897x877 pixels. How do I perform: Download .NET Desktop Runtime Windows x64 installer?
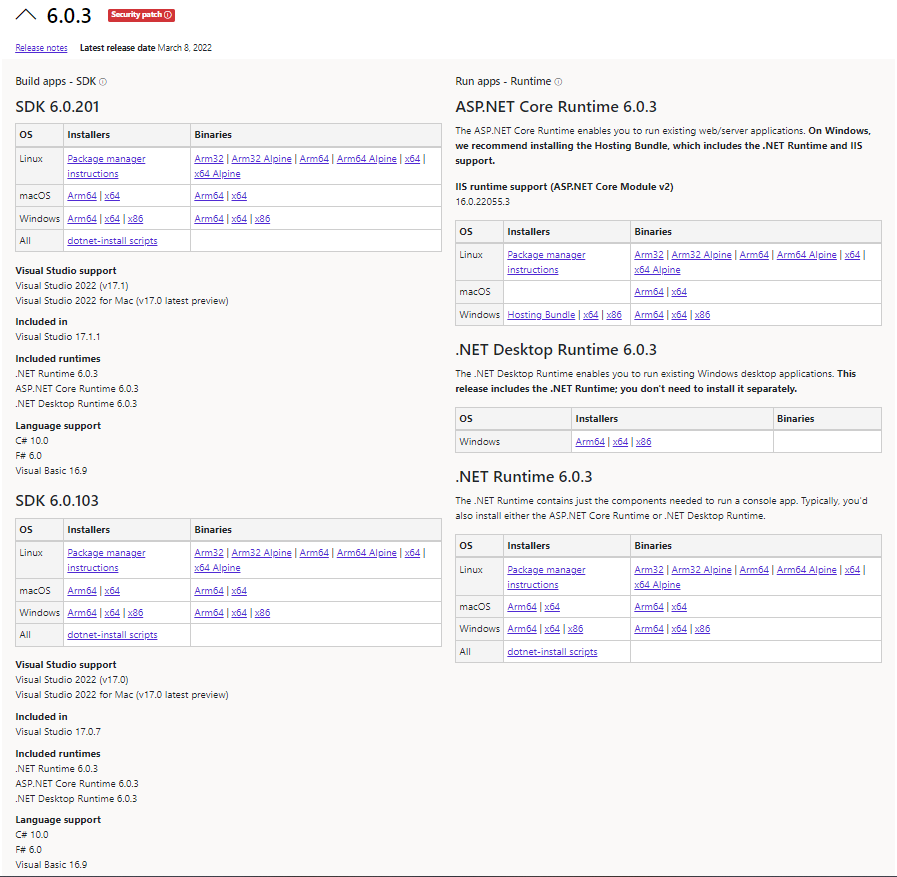click(x=620, y=442)
